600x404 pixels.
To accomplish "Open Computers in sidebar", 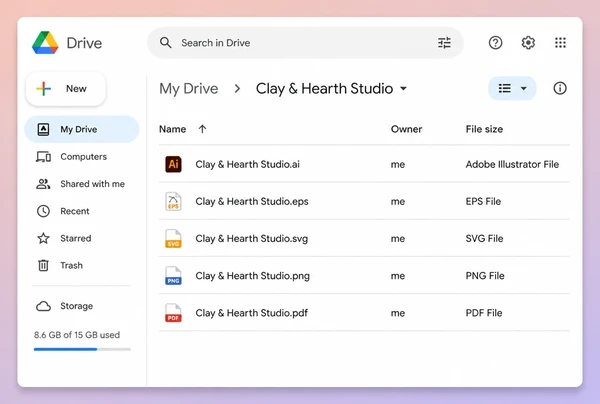I will click(x=82, y=156).
